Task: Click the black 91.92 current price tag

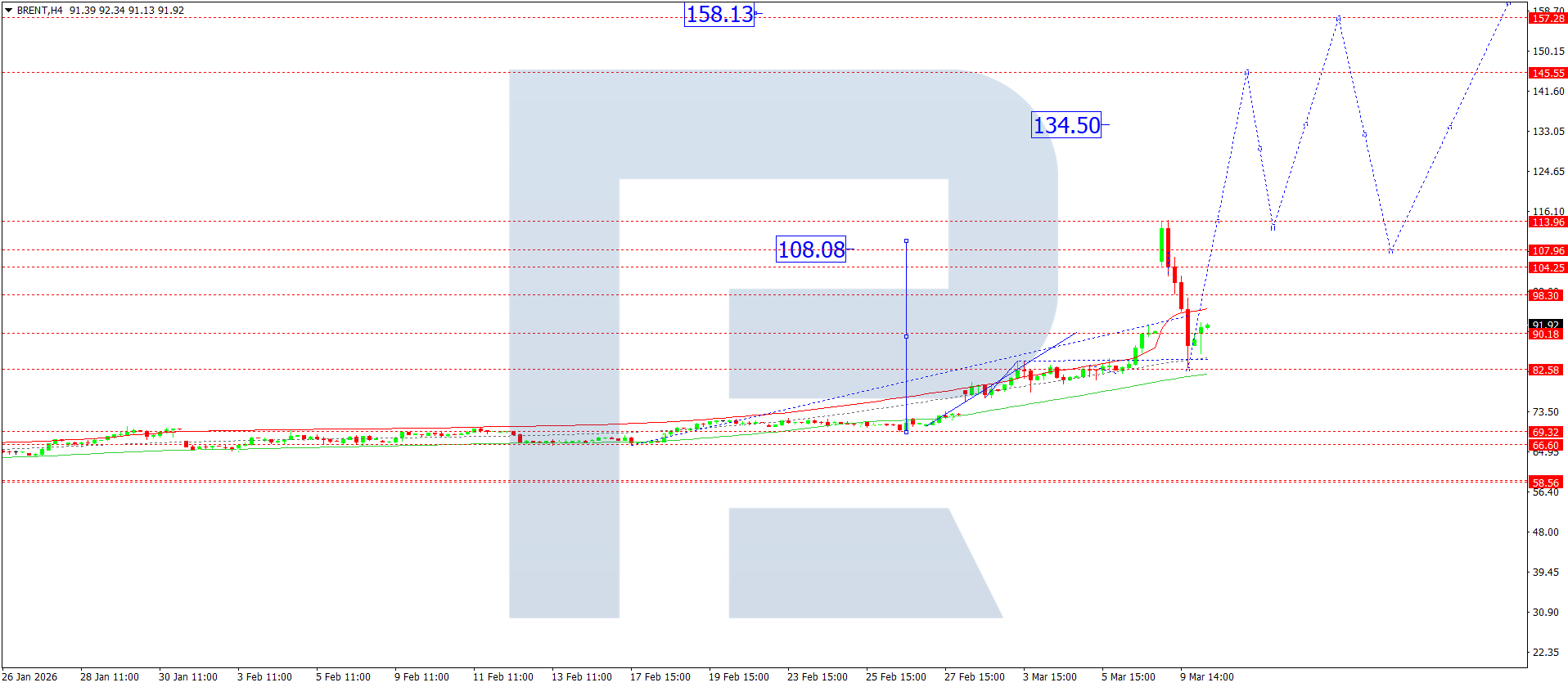Action: coord(1545,325)
